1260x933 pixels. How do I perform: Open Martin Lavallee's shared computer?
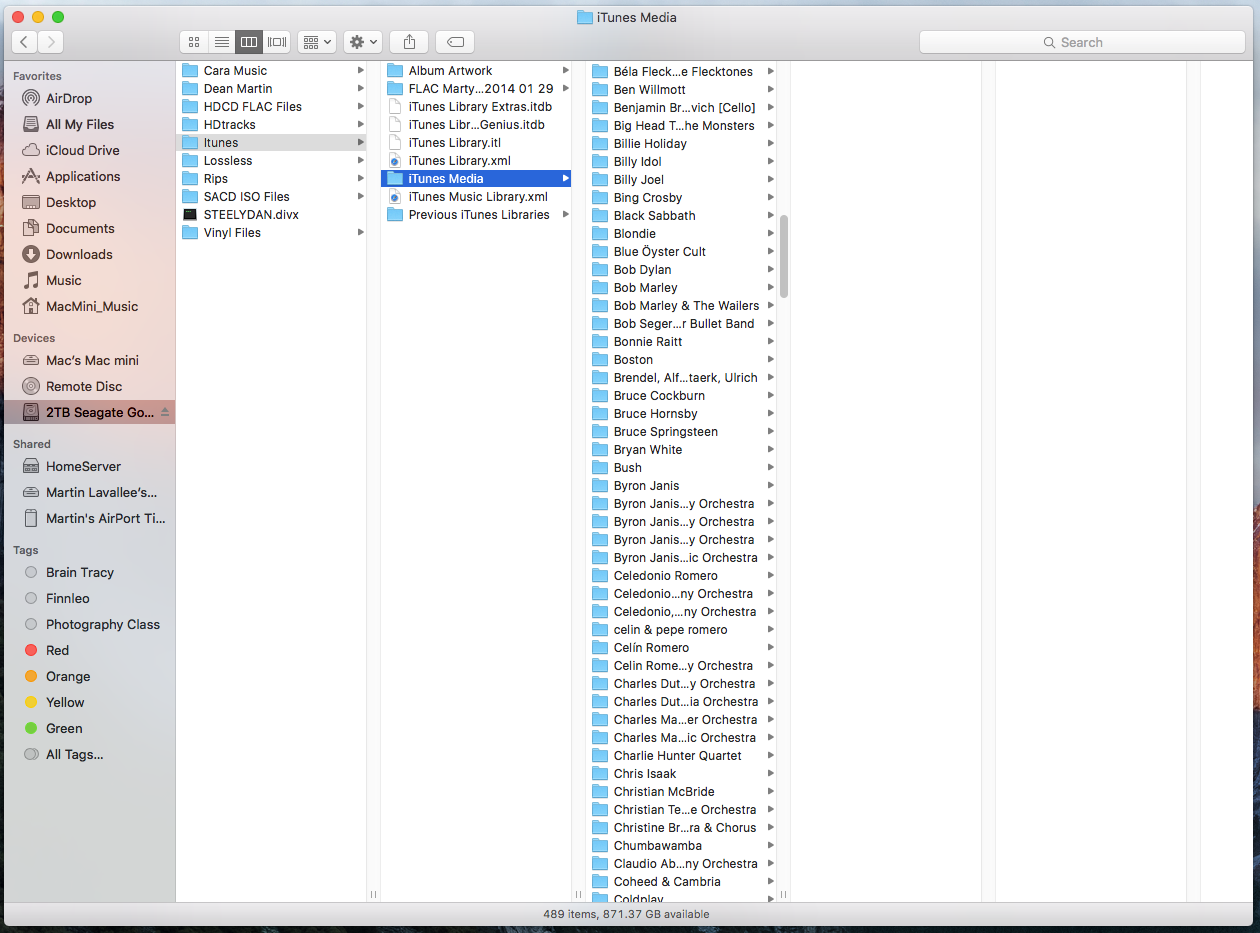click(x=88, y=492)
